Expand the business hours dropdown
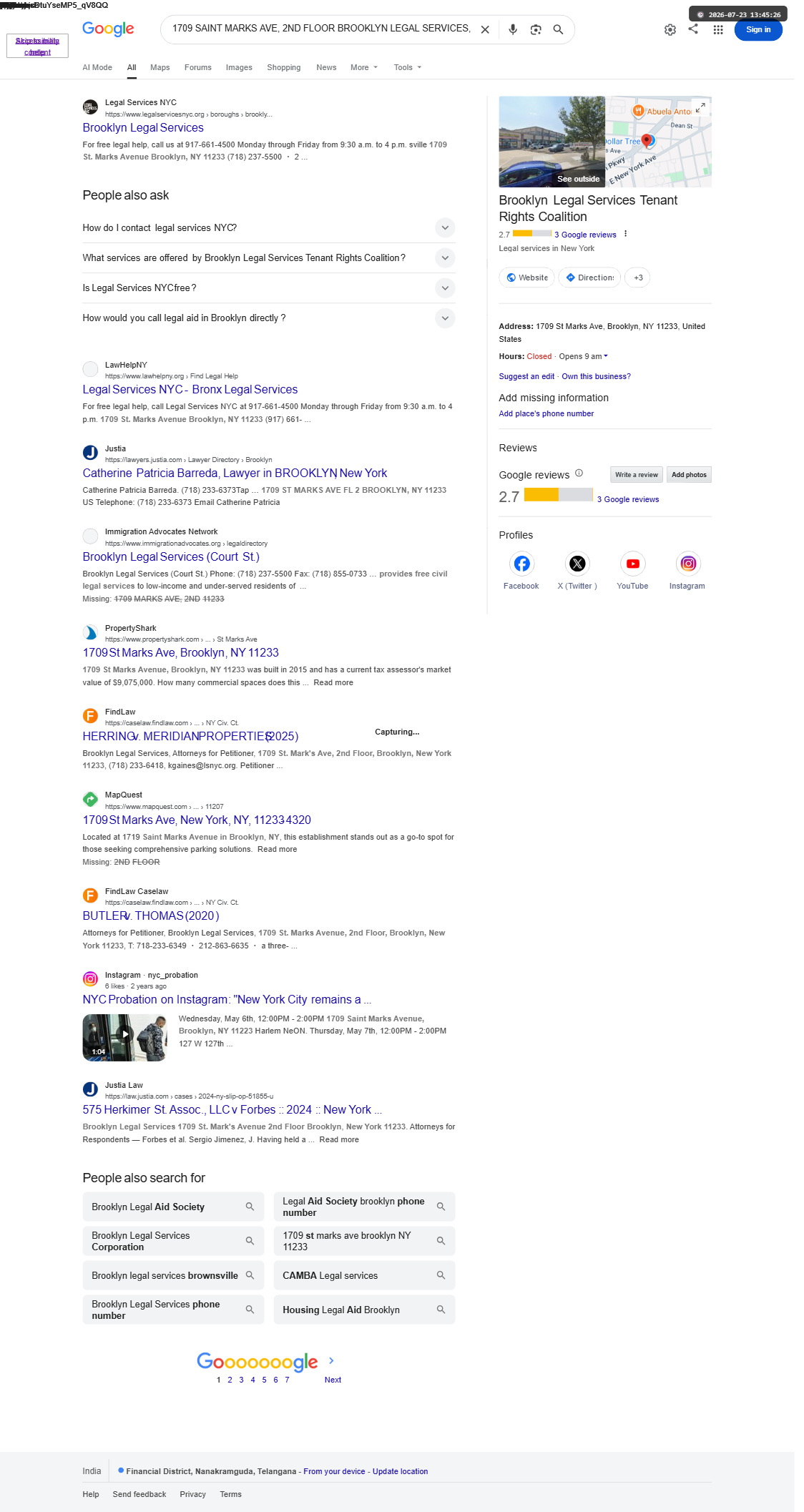The image size is (804, 1512). (x=606, y=356)
